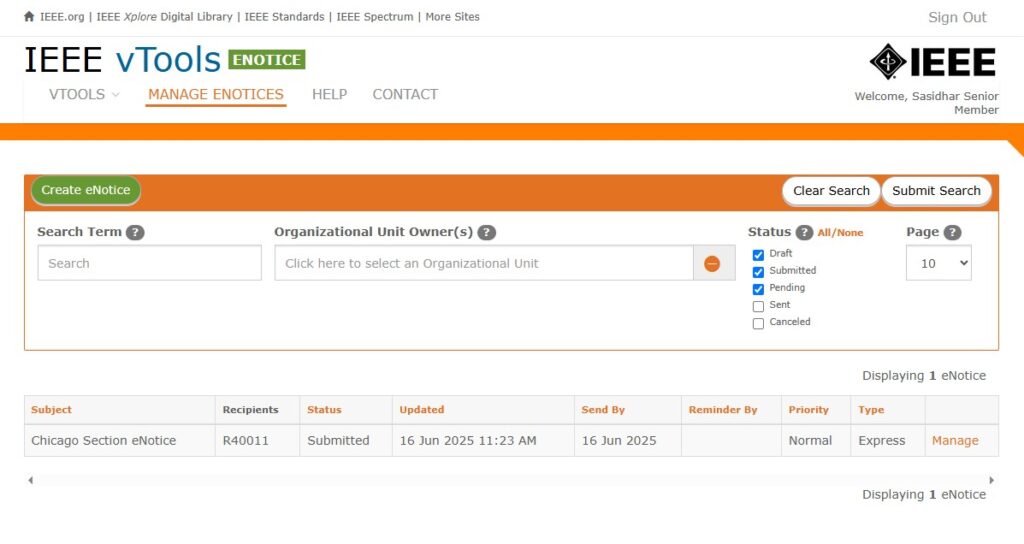Screen dimensions: 1024x544
Task: Open the Organizational Unit Owner(s) help icon
Action: click(487, 232)
